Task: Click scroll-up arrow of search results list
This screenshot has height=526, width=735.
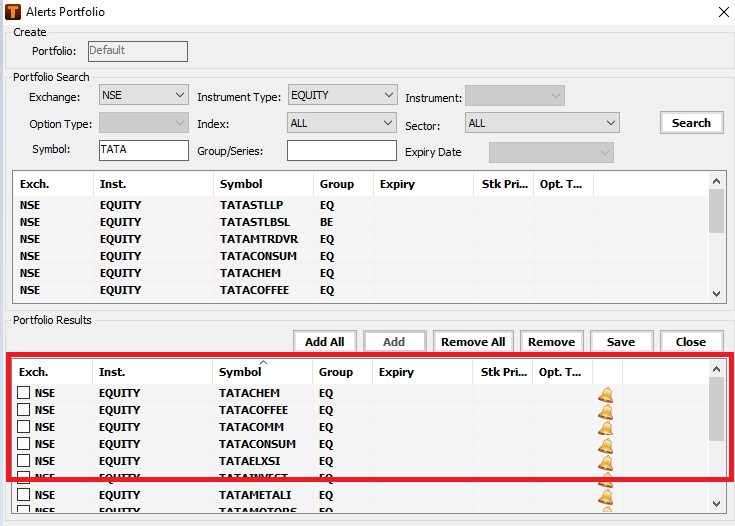Action: point(716,181)
